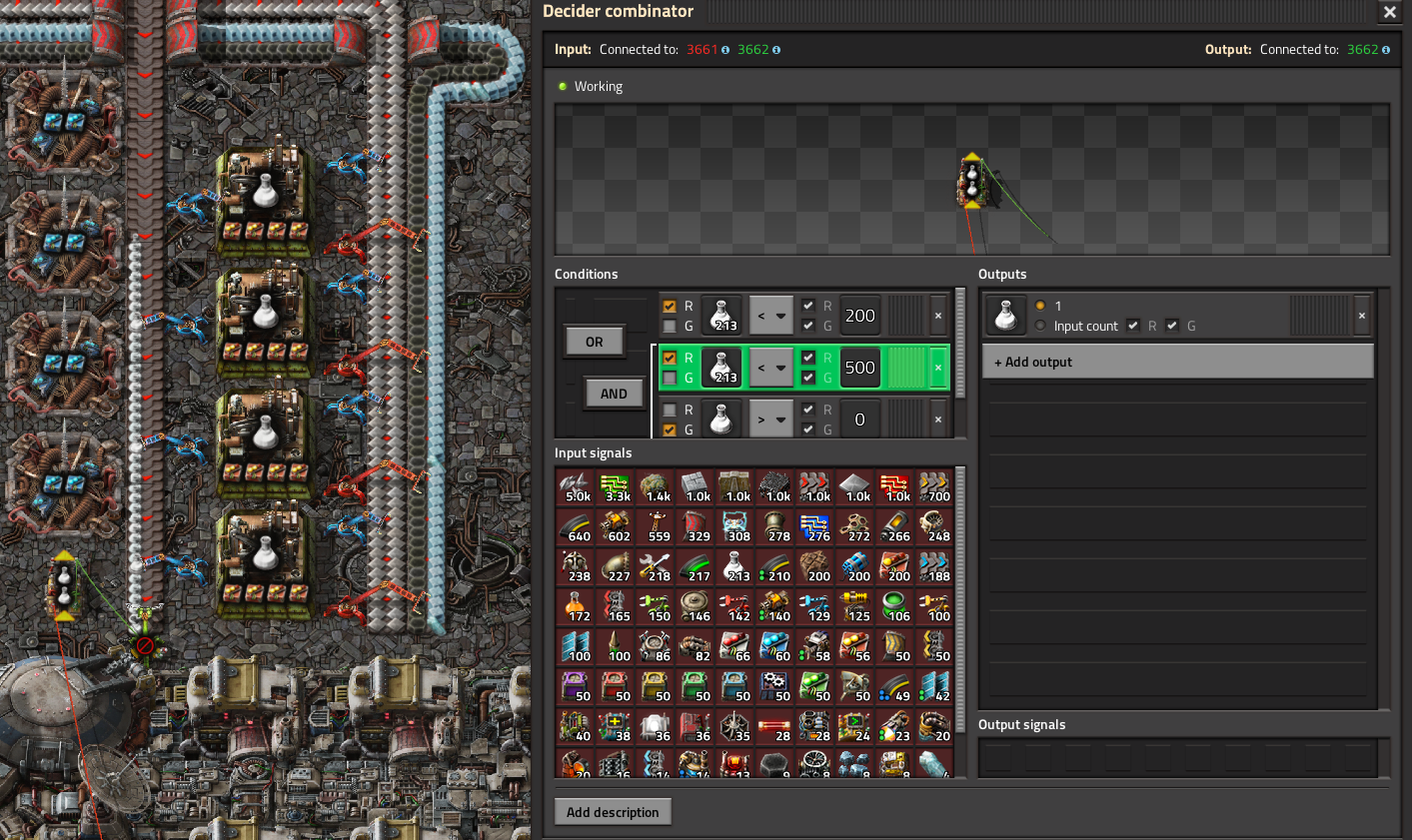
Task: Enable green wire input on 500 condition
Action: click(670, 378)
